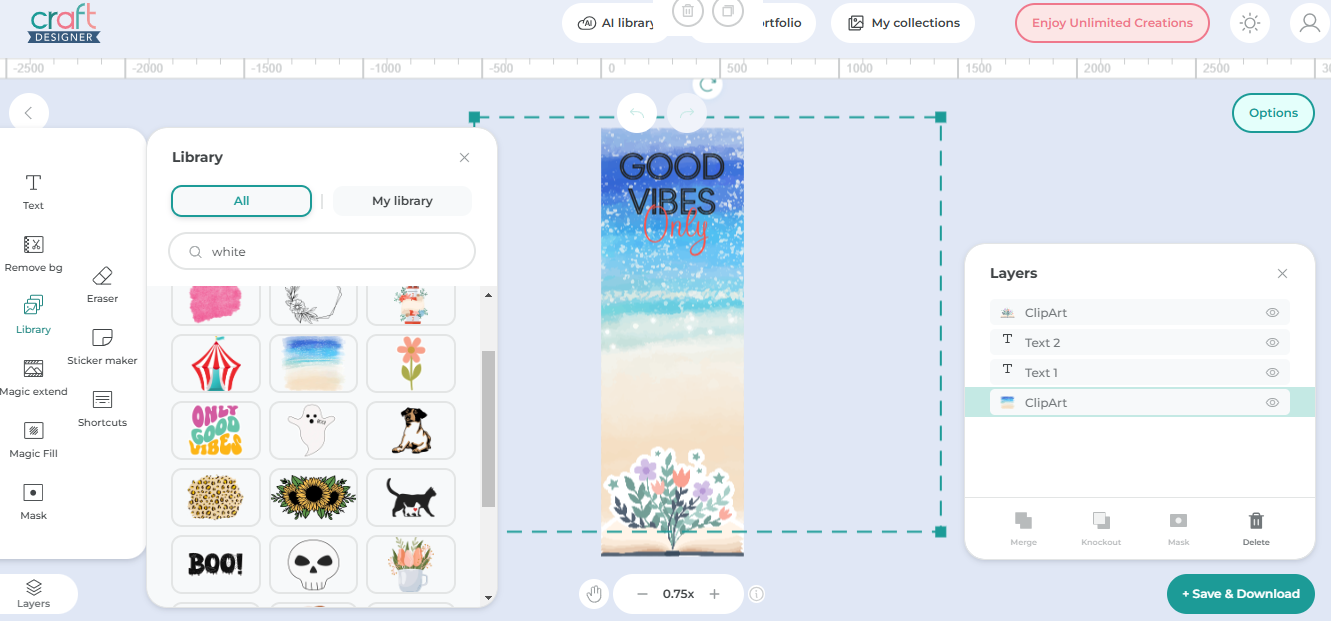Click the duplicate icon in top toolbar
This screenshot has height=621, width=1331.
point(728,12)
